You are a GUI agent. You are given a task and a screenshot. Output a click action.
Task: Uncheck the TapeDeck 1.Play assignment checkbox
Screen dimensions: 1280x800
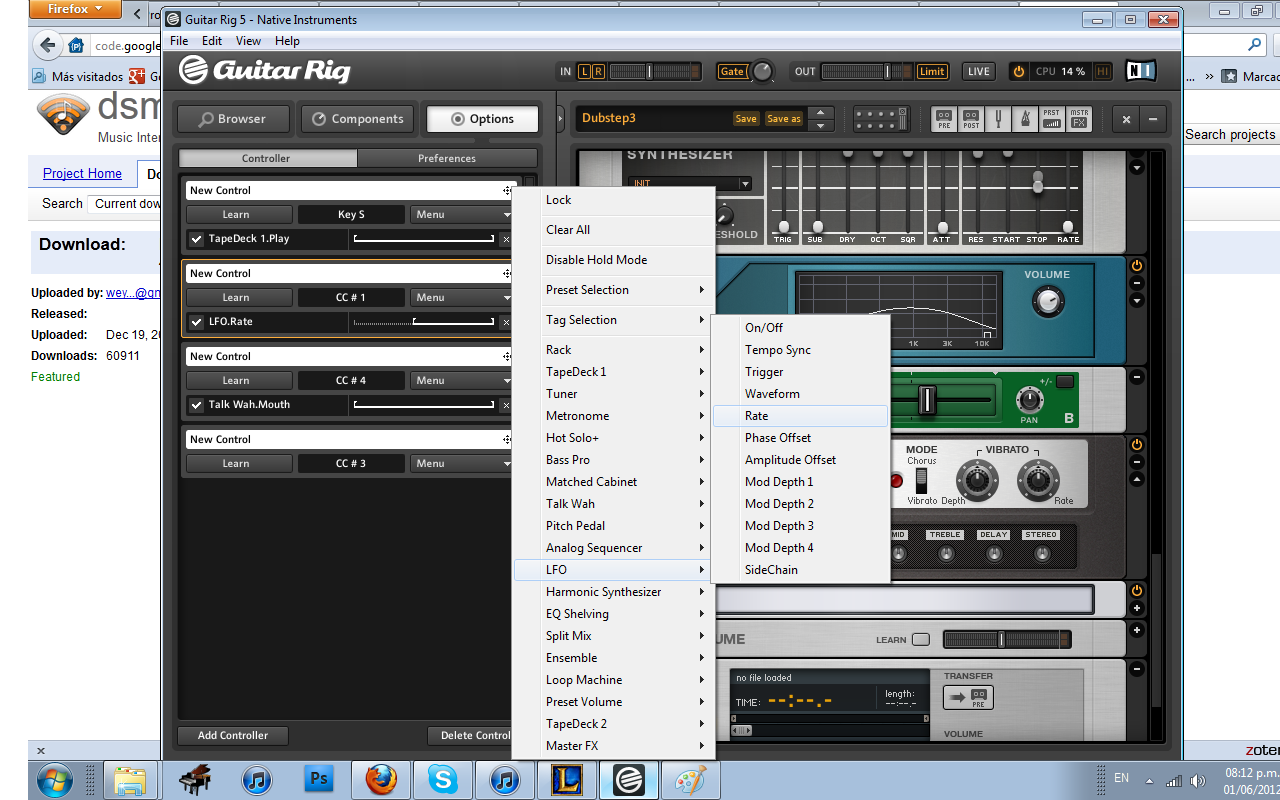[197, 239]
